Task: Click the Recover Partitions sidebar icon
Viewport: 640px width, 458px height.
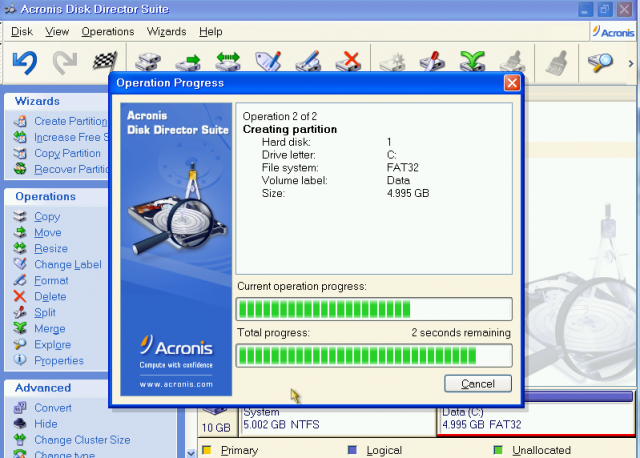Action: 20,169
